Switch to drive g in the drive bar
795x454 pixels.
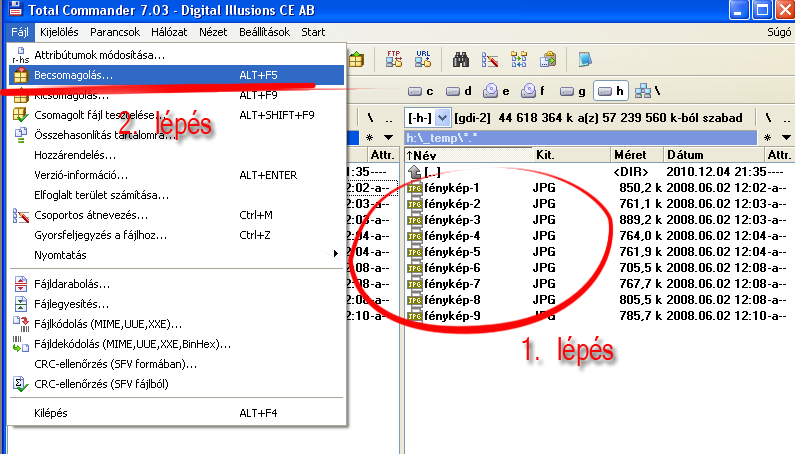[572, 91]
